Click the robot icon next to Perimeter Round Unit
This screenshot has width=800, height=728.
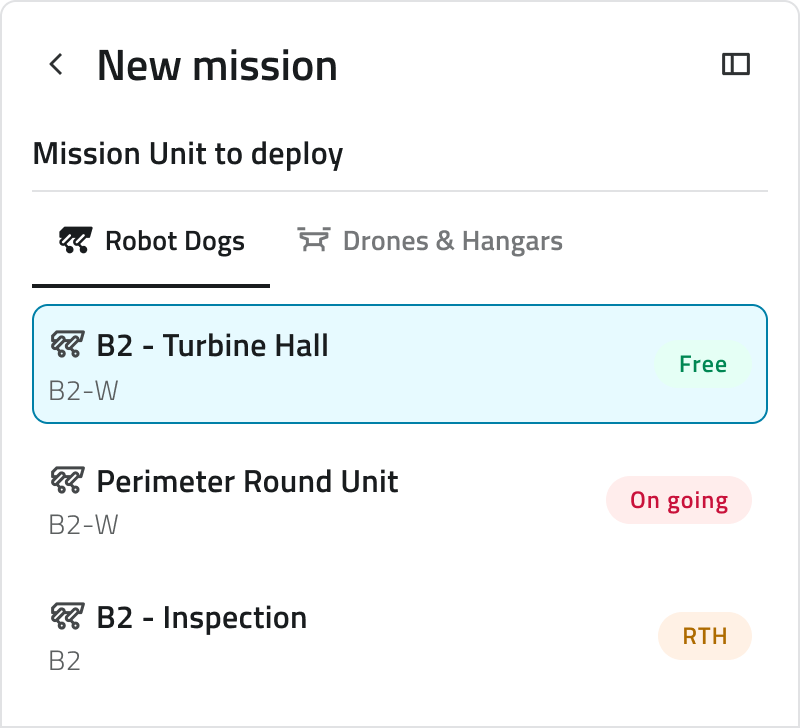(x=67, y=481)
